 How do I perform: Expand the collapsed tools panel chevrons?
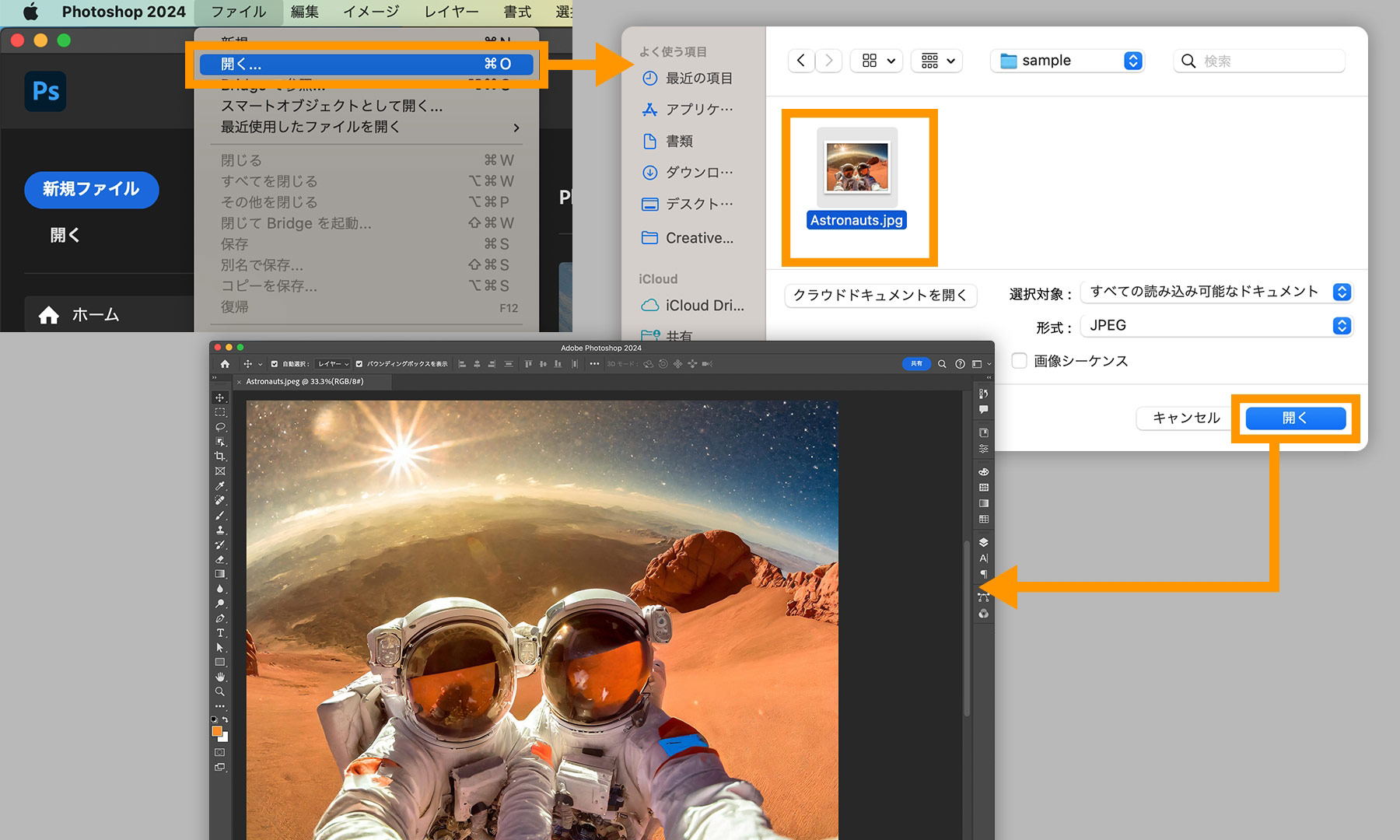pyautogui.click(x=215, y=379)
